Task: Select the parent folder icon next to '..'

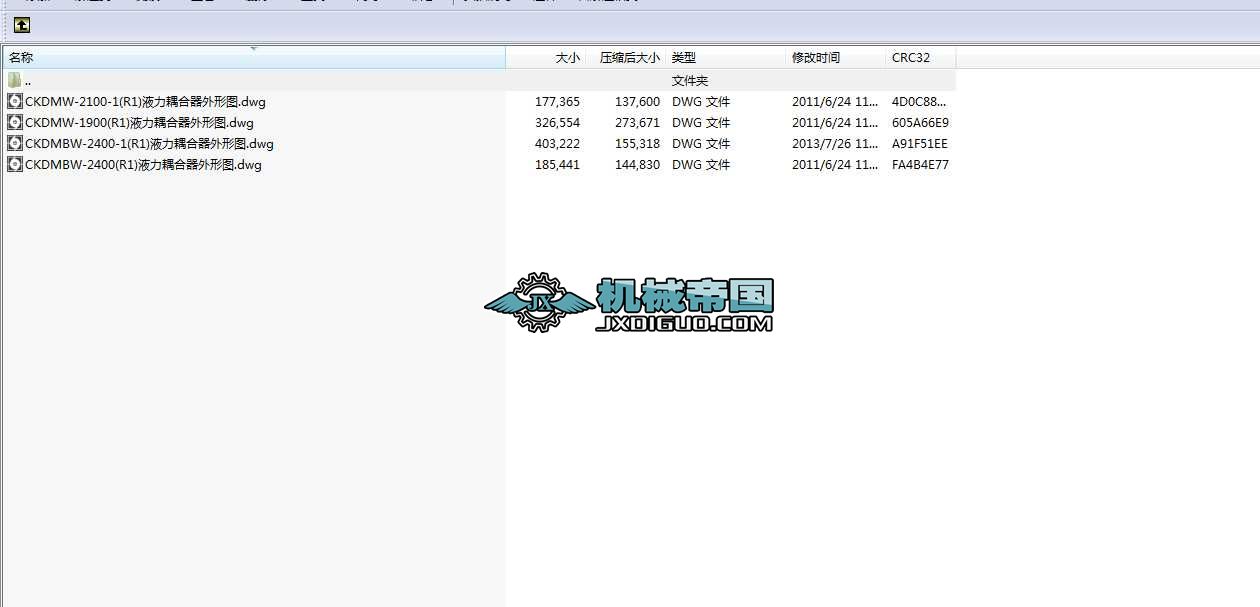Action: (x=14, y=80)
